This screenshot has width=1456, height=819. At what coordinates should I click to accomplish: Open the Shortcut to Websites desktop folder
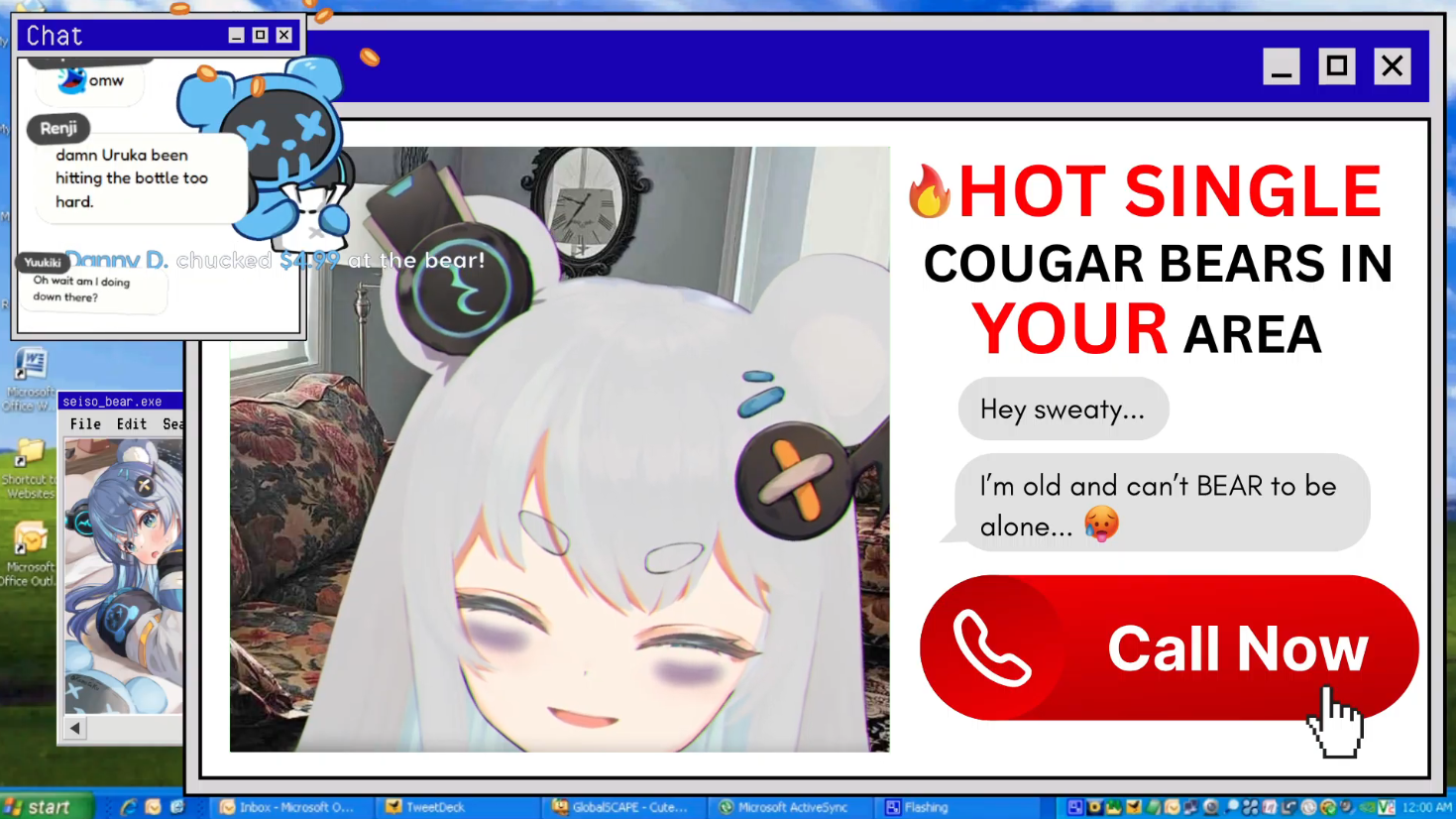[x=29, y=470]
